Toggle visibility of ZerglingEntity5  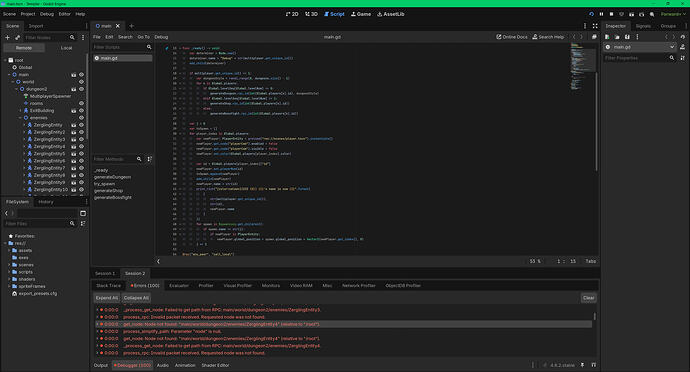81,154
